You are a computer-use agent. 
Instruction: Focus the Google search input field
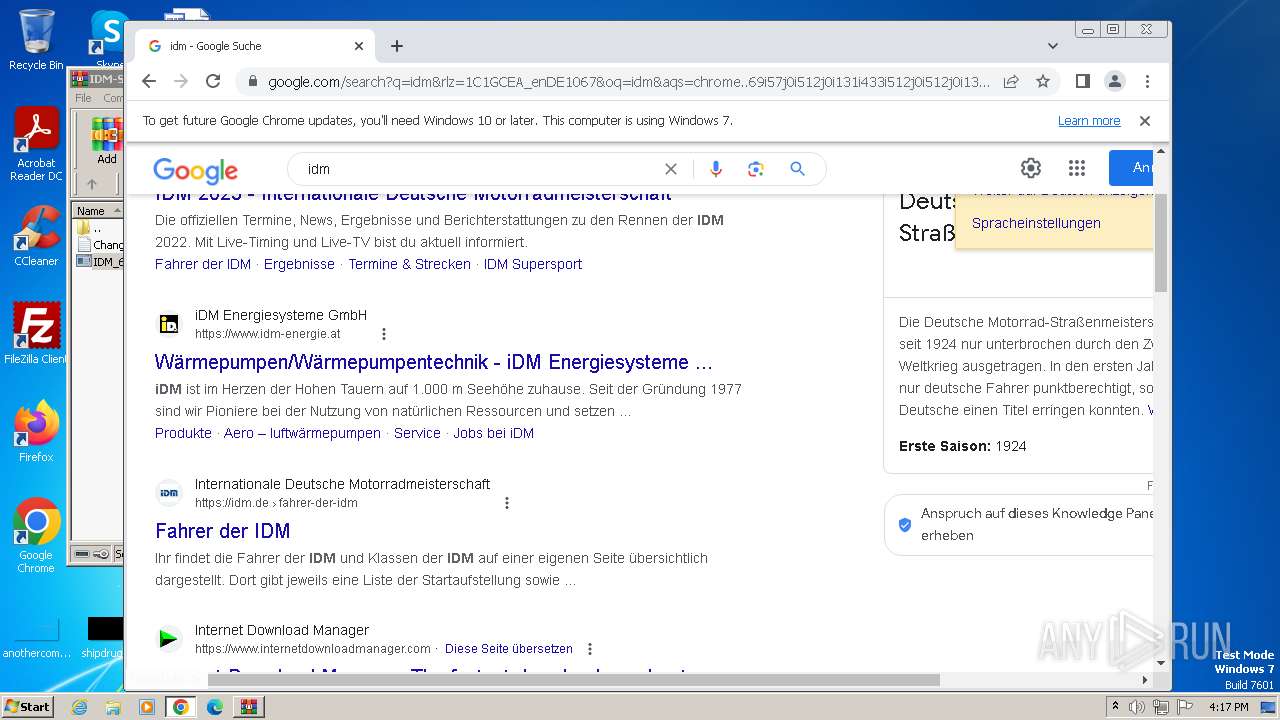point(480,169)
